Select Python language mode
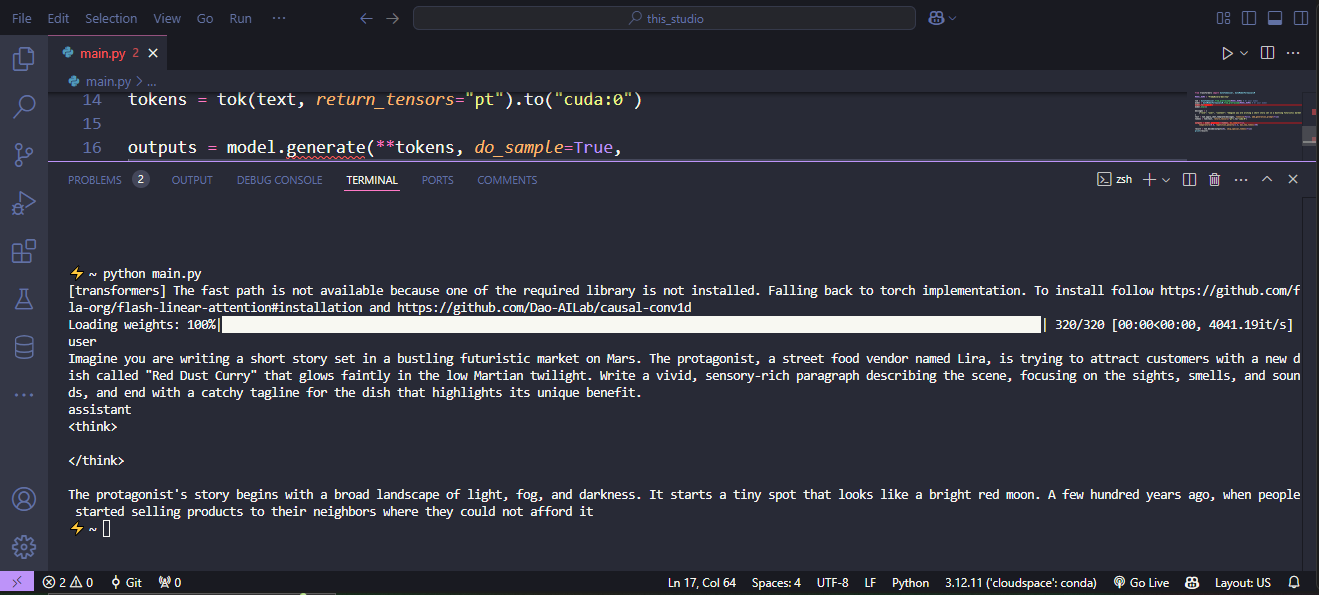 [910, 583]
